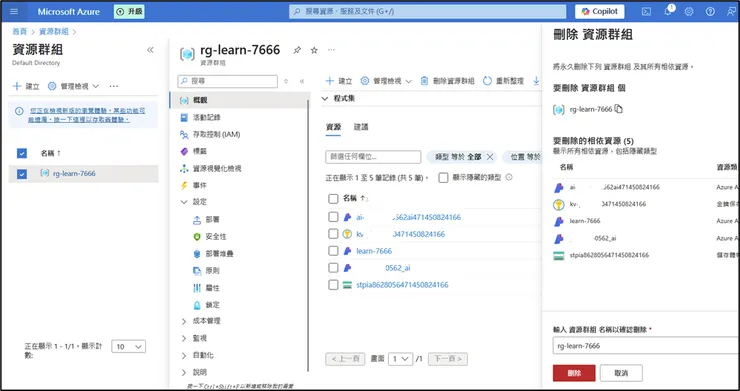Collapse the 設定 section
740x391 pixels.
pyautogui.click(x=184, y=202)
